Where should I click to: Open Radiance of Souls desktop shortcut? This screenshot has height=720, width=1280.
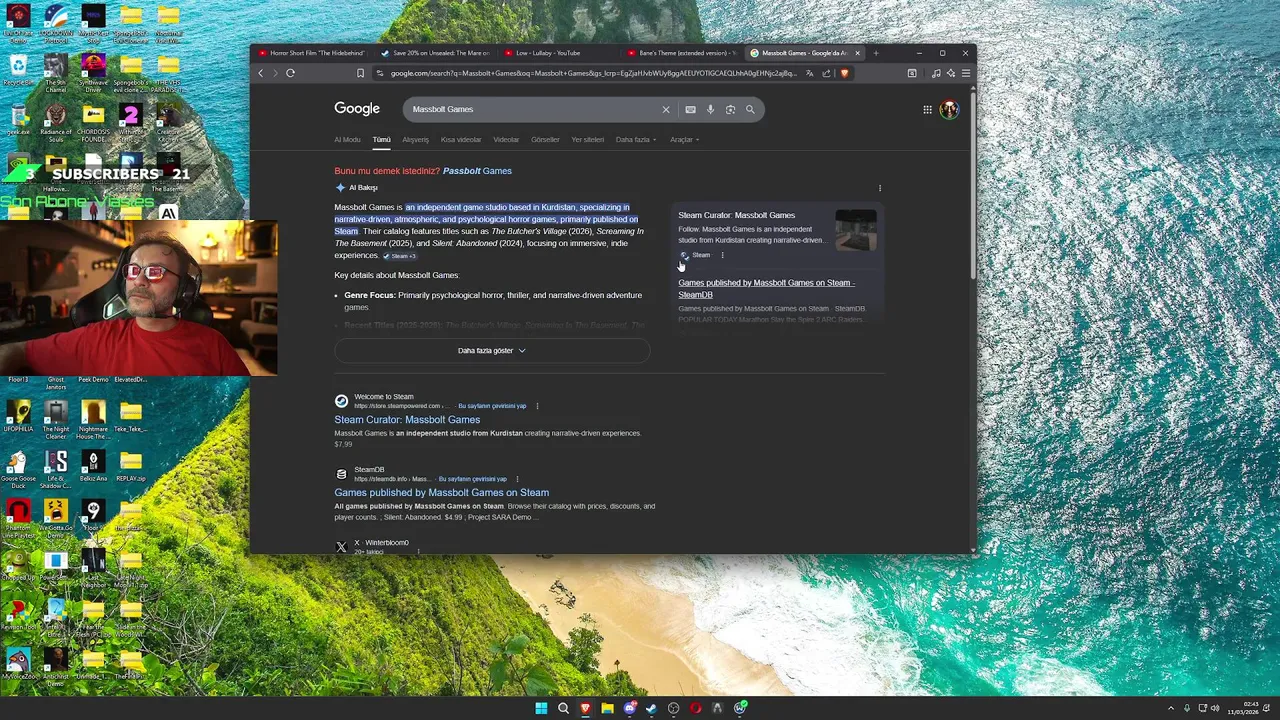coord(56,122)
